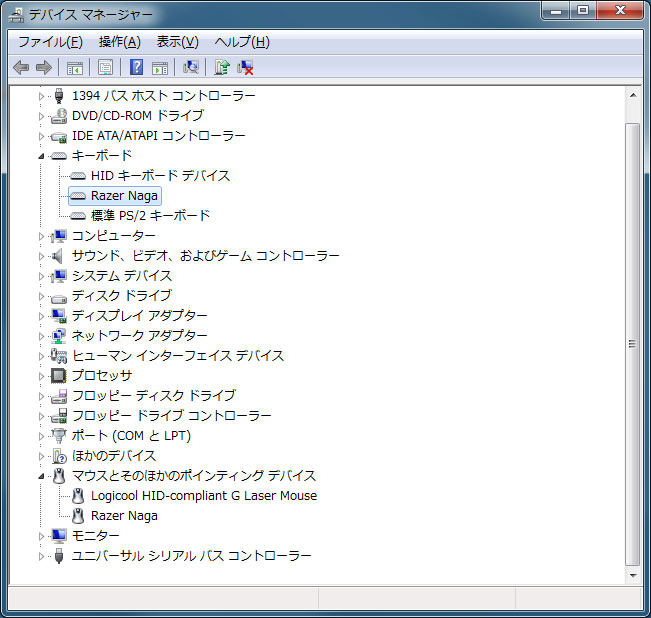Select Logicool HID-compliant G Laser Mouse
The height and width of the screenshot is (618, 651).
[204, 496]
